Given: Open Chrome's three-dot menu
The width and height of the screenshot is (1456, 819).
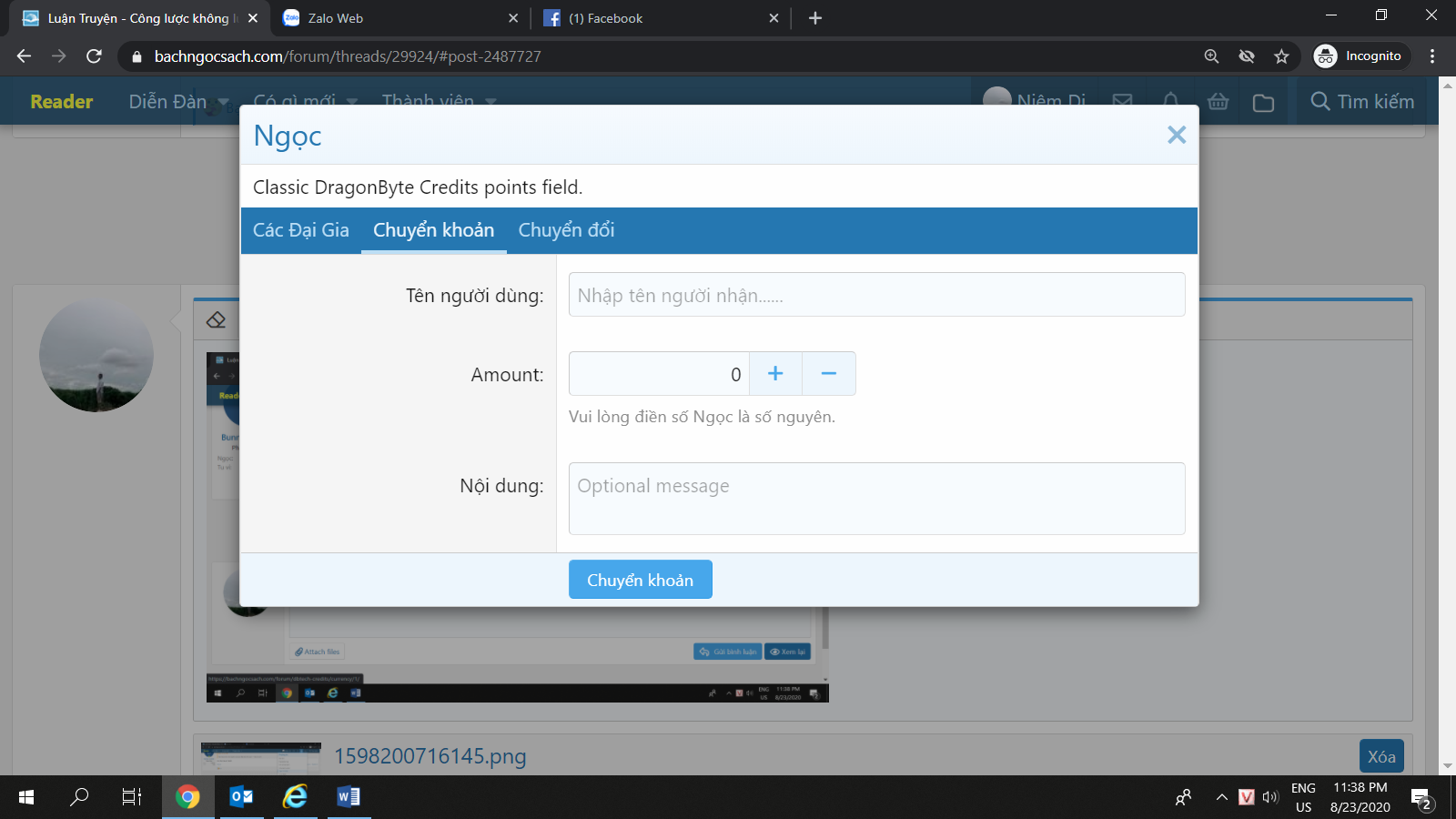Looking at the screenshot, I should coord(1432,56).
